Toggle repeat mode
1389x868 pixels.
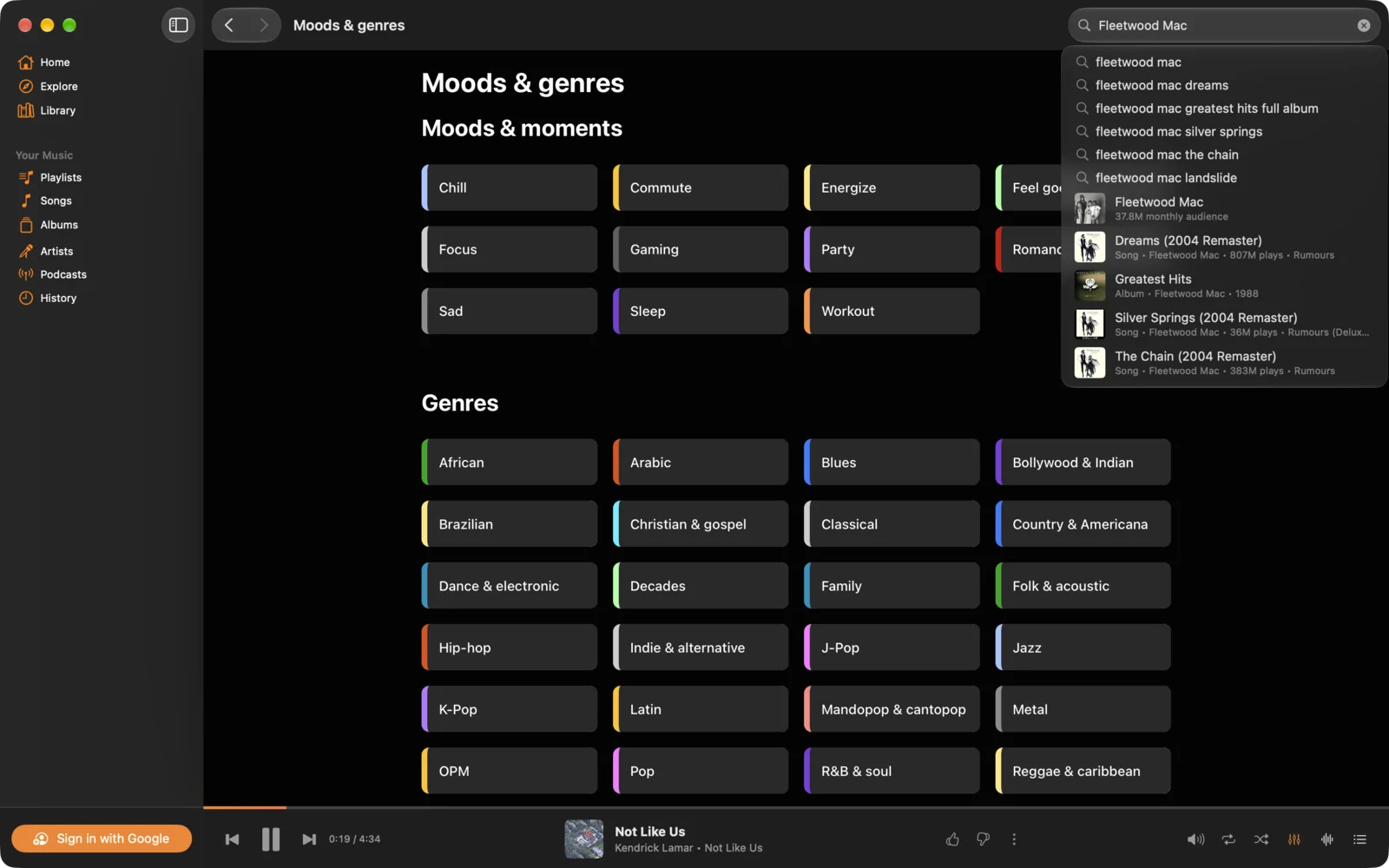coord(1228,839)
